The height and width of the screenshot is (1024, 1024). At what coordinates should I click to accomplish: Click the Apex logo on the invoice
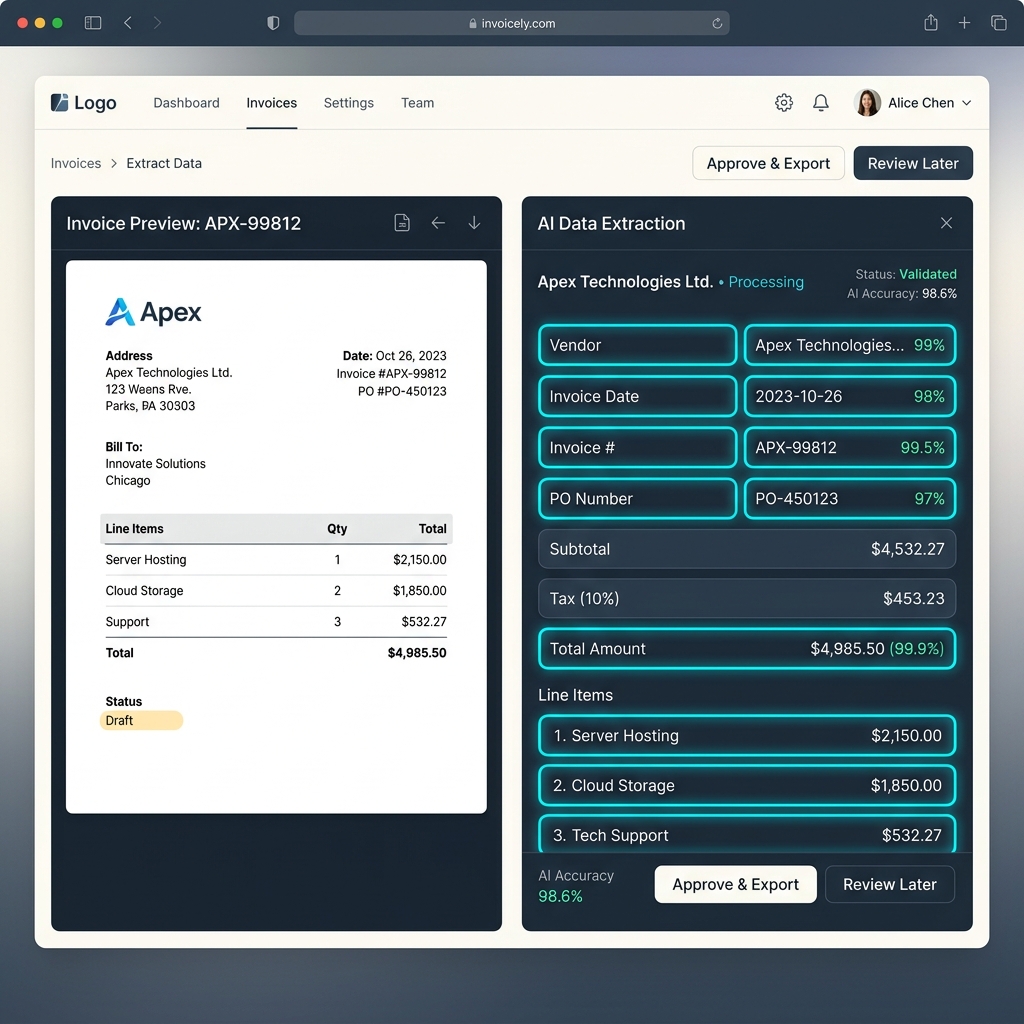(153, 312)
